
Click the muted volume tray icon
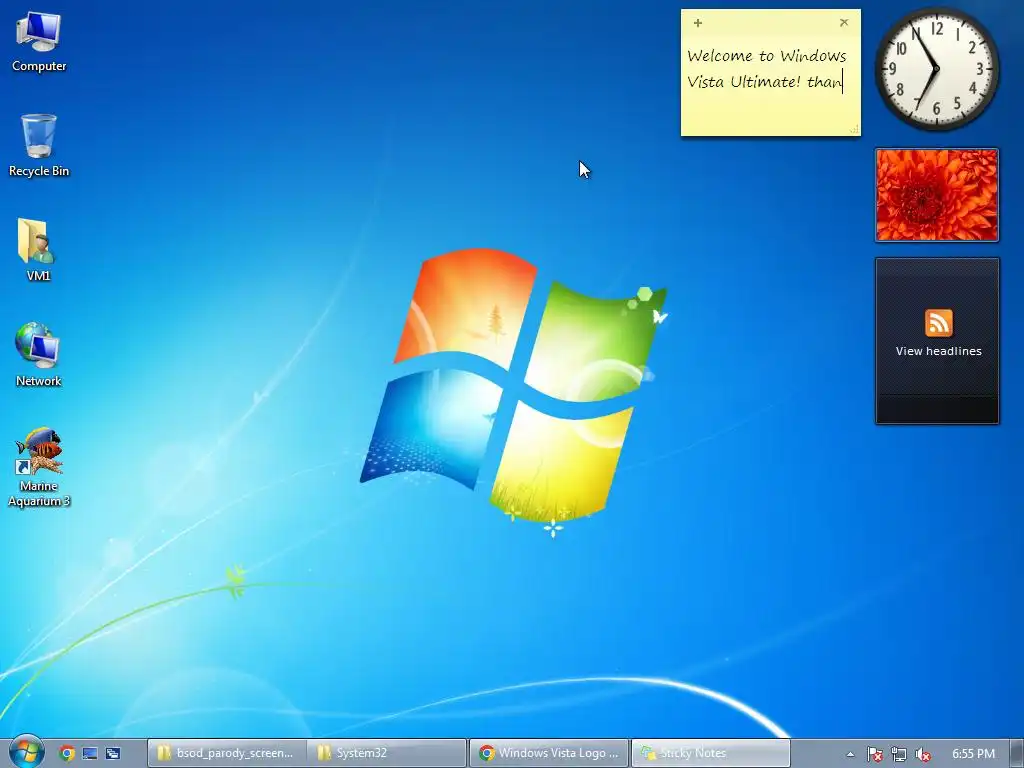(x=922, y=754)
